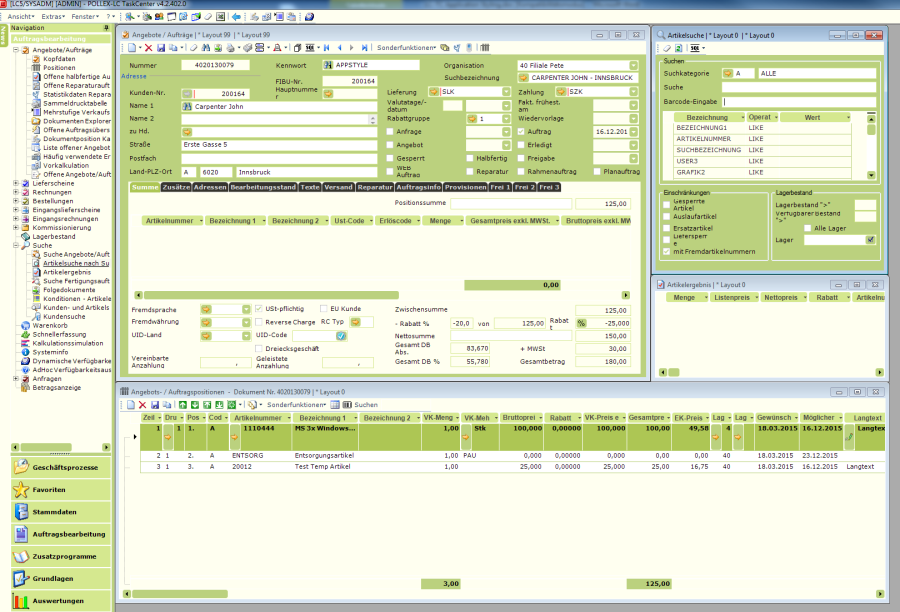
Task: Click binoculars icon beside Name 1 field
Action: click(x=187, y=105)
